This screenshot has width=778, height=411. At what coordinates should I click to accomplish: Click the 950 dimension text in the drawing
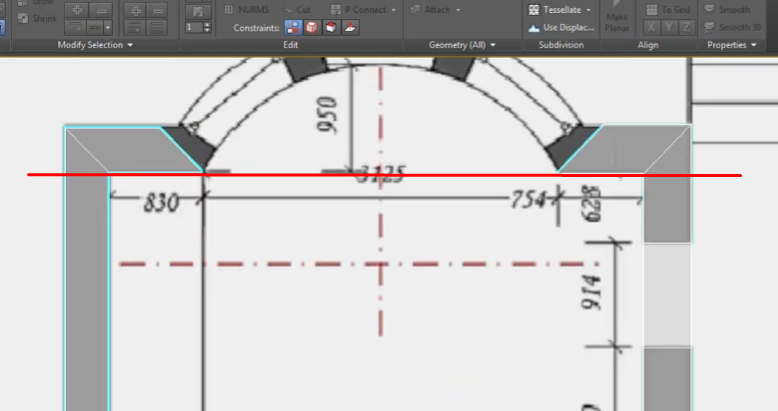(327, 115)
